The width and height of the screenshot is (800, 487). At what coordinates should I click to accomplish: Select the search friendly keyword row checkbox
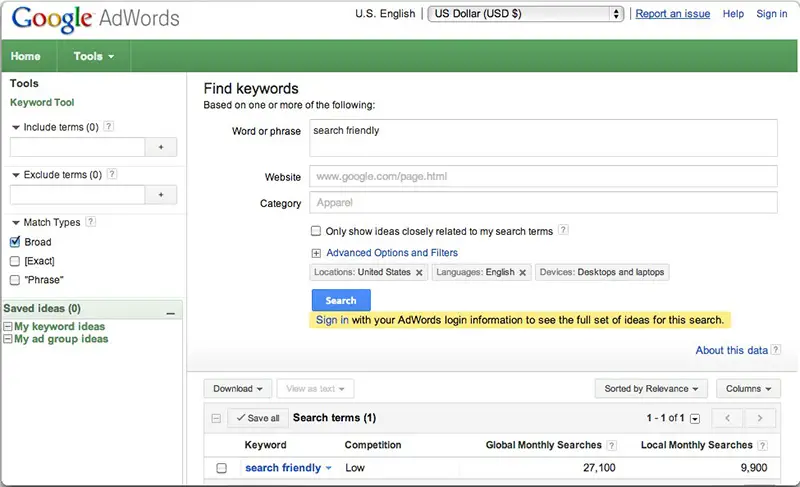[x=221, y=468]
